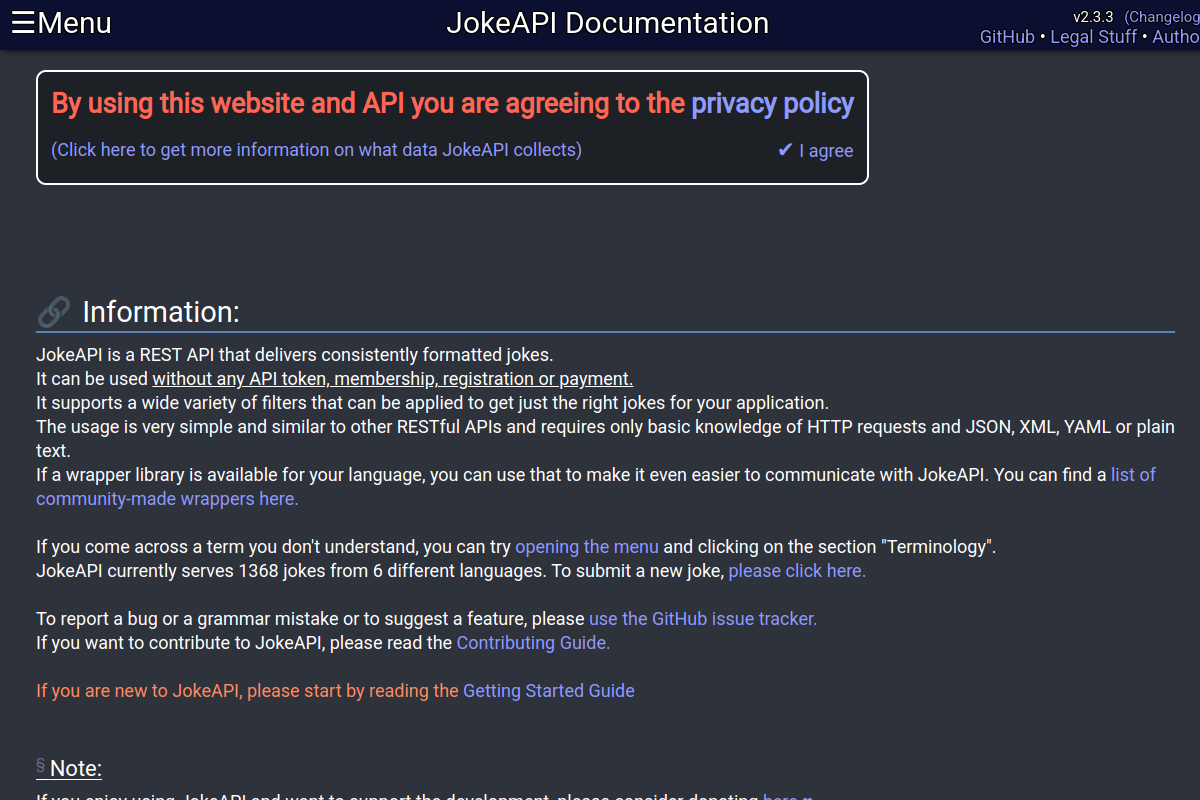The height and width of the screenshot is (800, 1200).
Task: Open the Changelog link
Action: (1162, 17)
